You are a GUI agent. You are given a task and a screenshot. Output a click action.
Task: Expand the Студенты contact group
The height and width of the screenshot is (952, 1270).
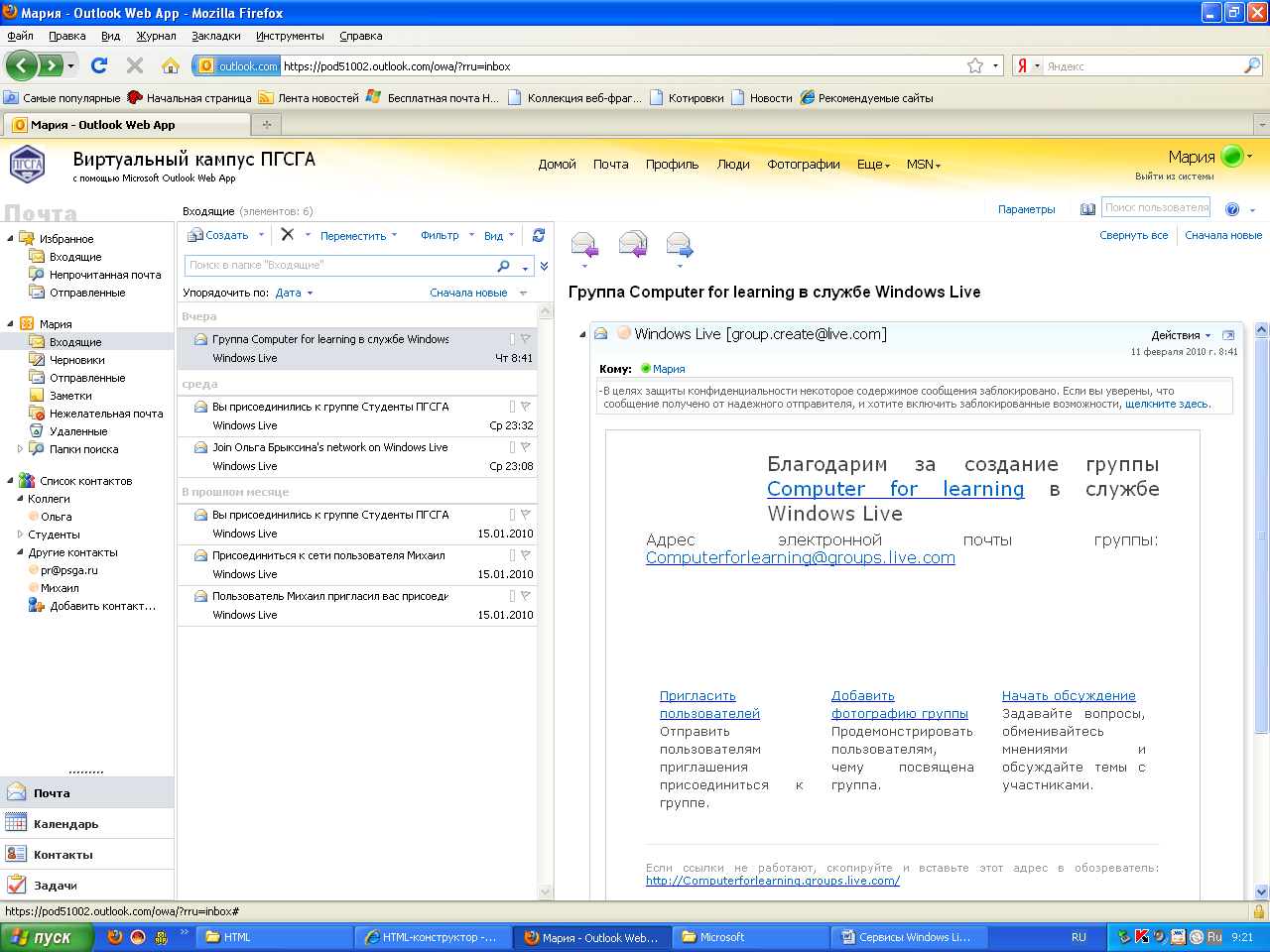pyautogui.click(x=21, y=535)
